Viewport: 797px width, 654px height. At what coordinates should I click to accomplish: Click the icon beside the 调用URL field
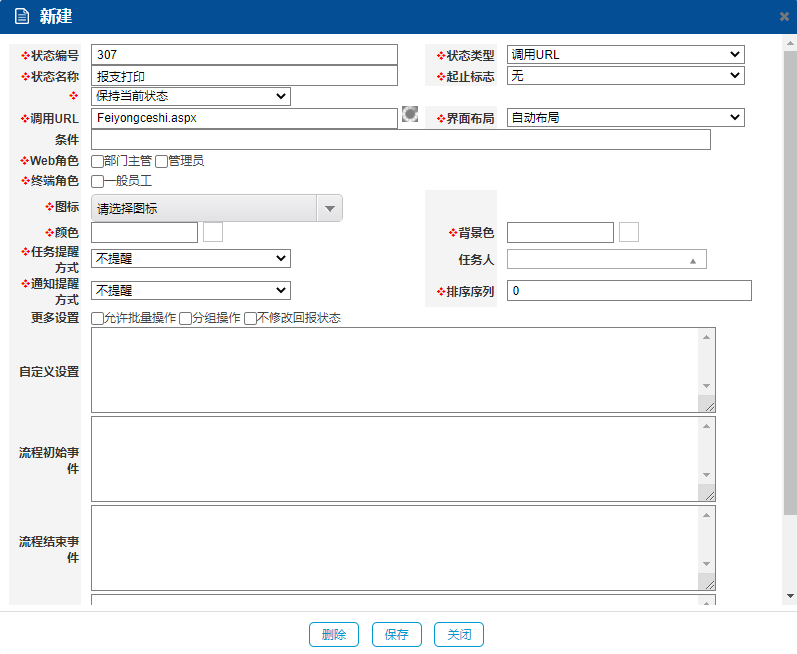(x=410, y=115)
